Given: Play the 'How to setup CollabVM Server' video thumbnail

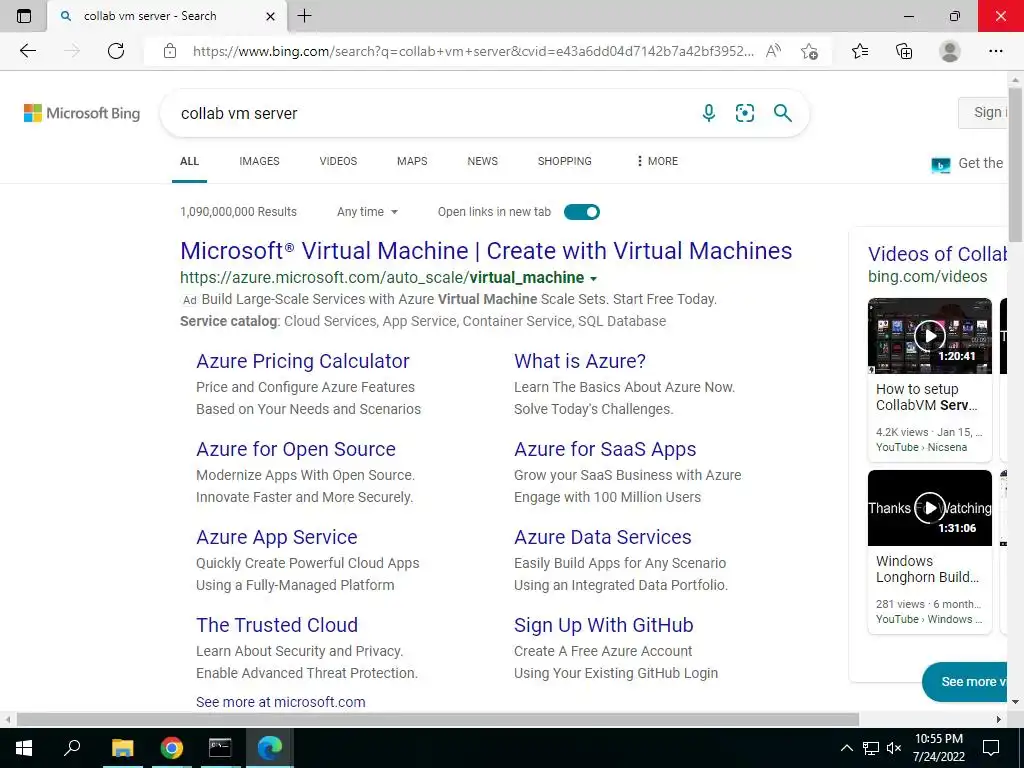Looking at the screenshot, I should click(x=930, y=336).
